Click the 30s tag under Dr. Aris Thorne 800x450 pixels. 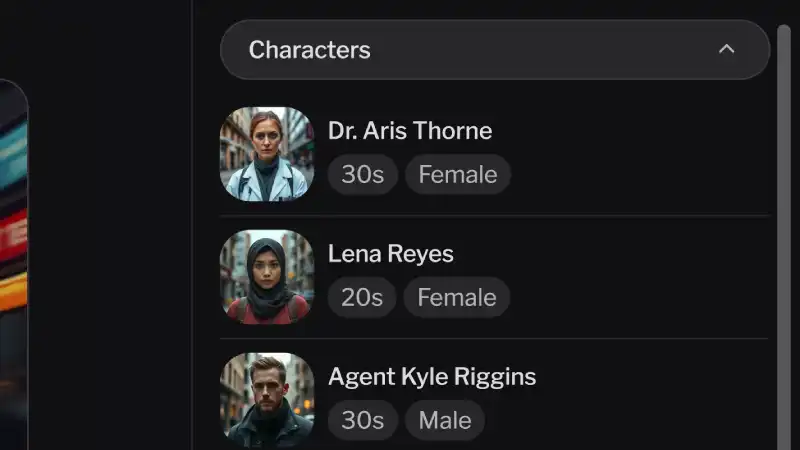[362, 175]
